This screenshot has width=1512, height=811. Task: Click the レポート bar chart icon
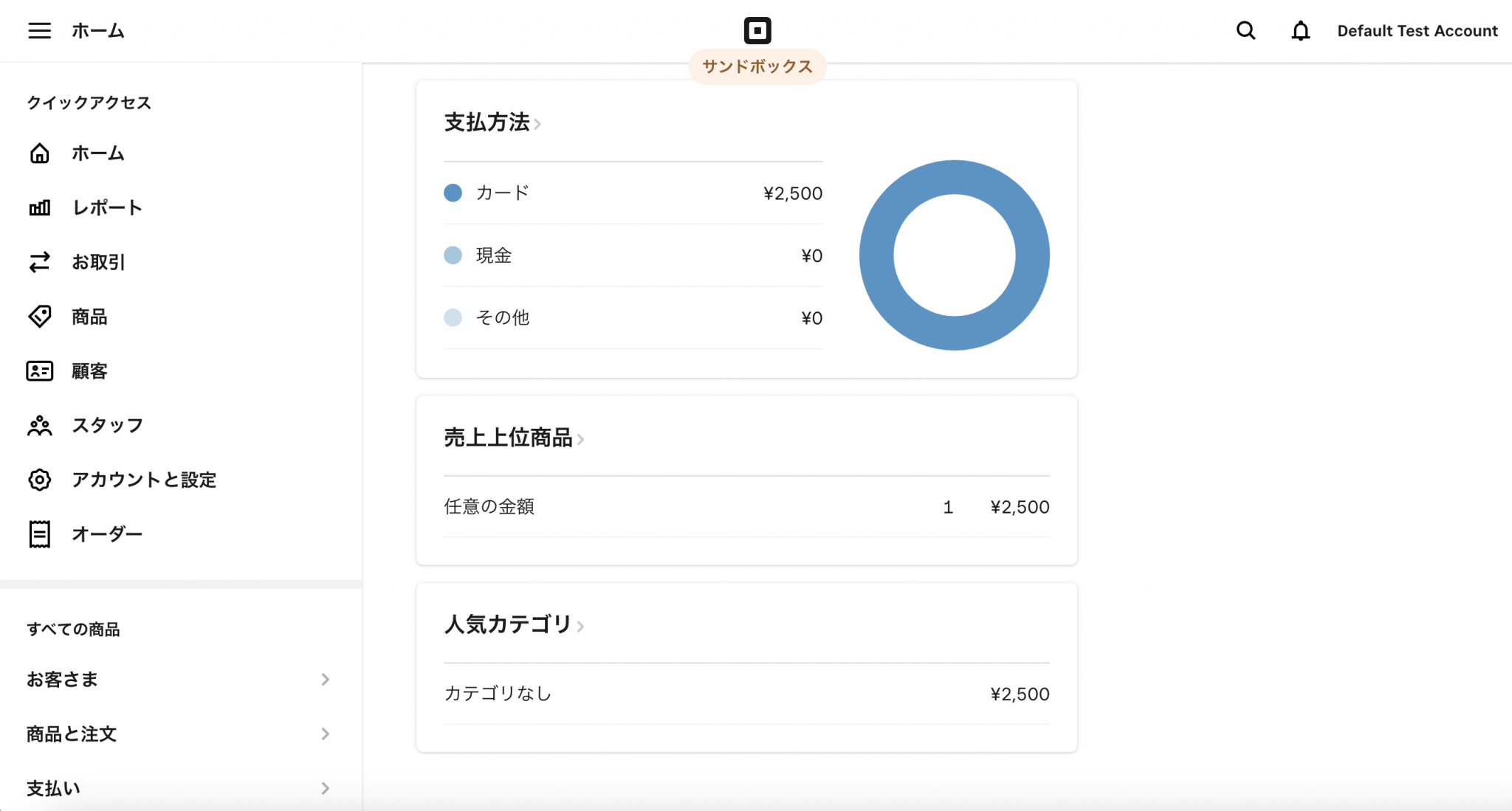tap(40, 208)
